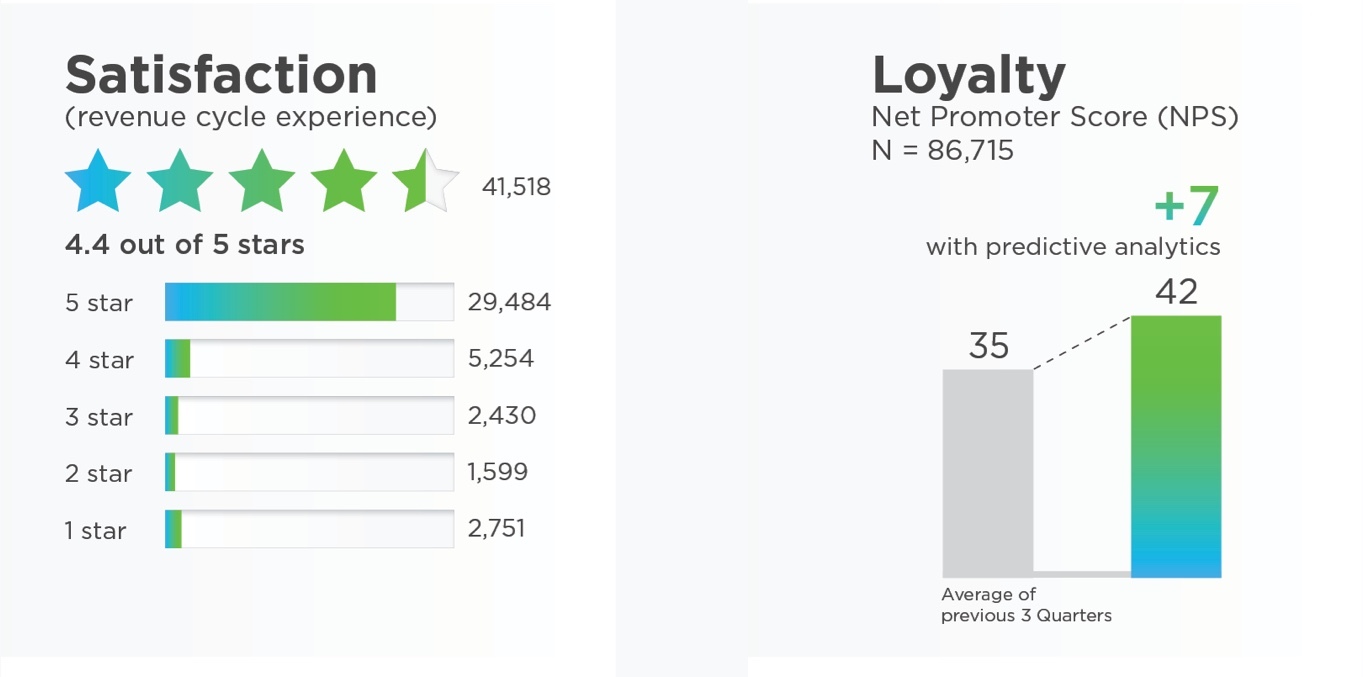Viewport: 1363px width, 677px height.
Task: Click the Loyalty heading
Action: point(968,75)
